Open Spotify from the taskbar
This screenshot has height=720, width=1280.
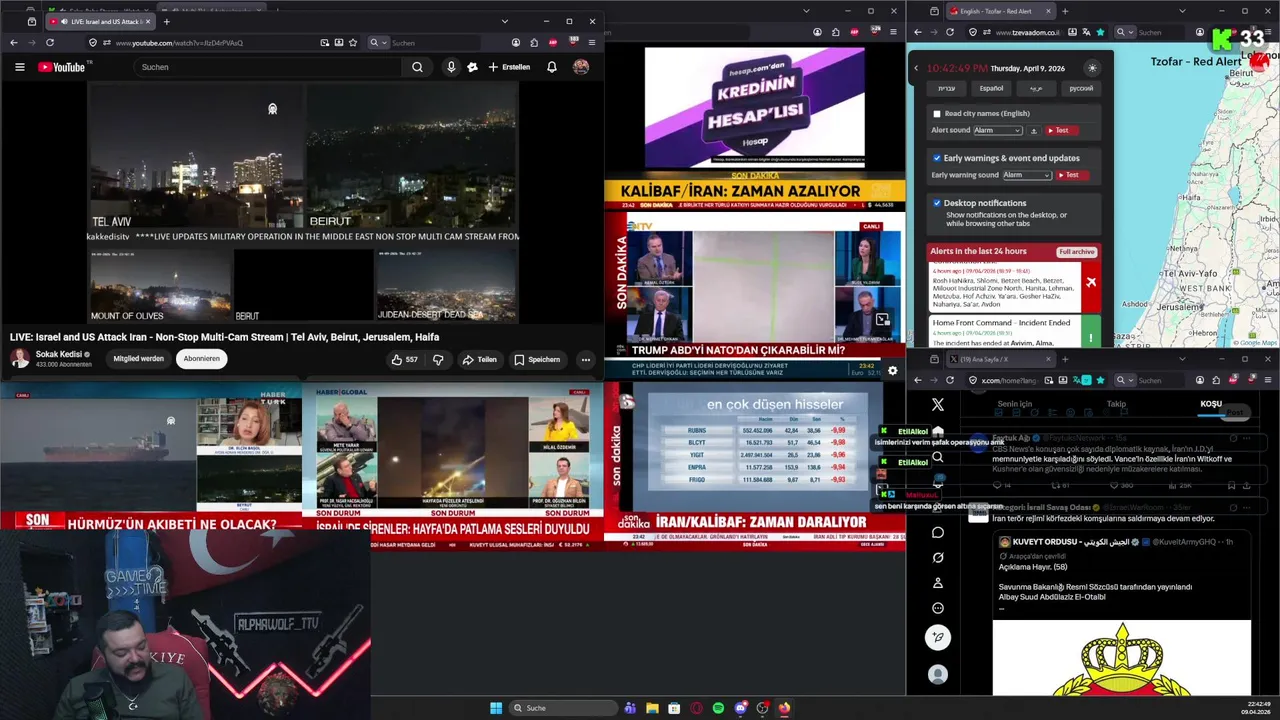click(718, 708)
